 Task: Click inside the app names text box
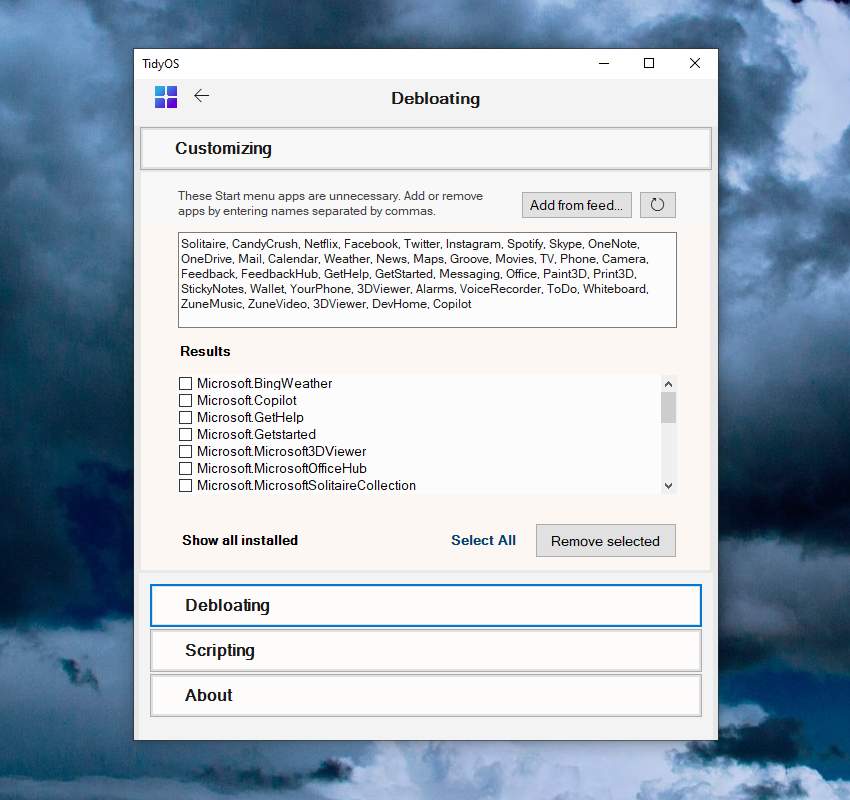coord(427,280)
